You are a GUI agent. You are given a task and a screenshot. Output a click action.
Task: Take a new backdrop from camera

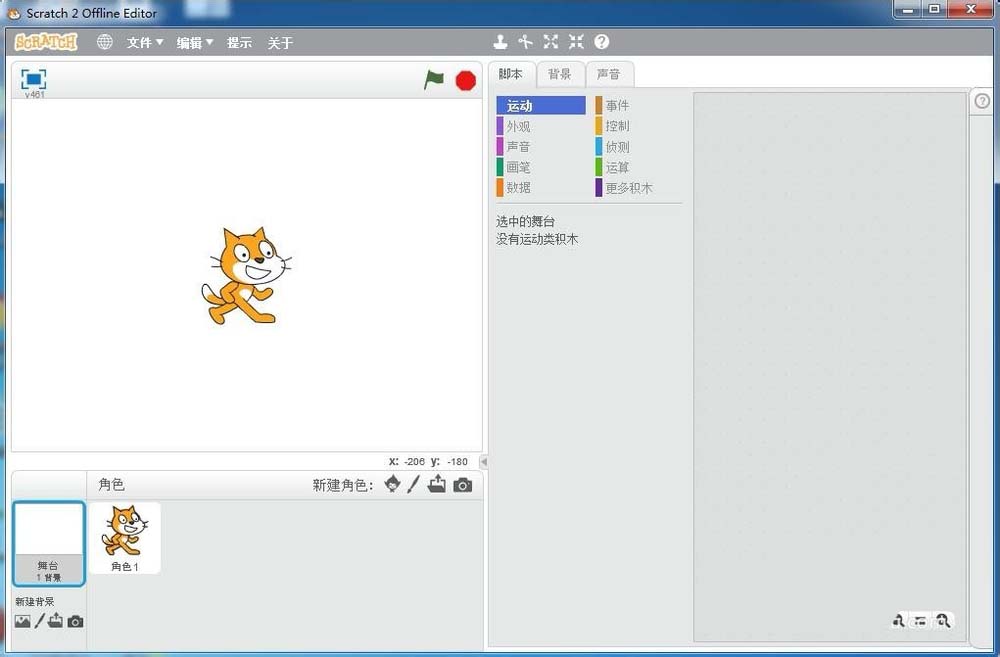75,621
